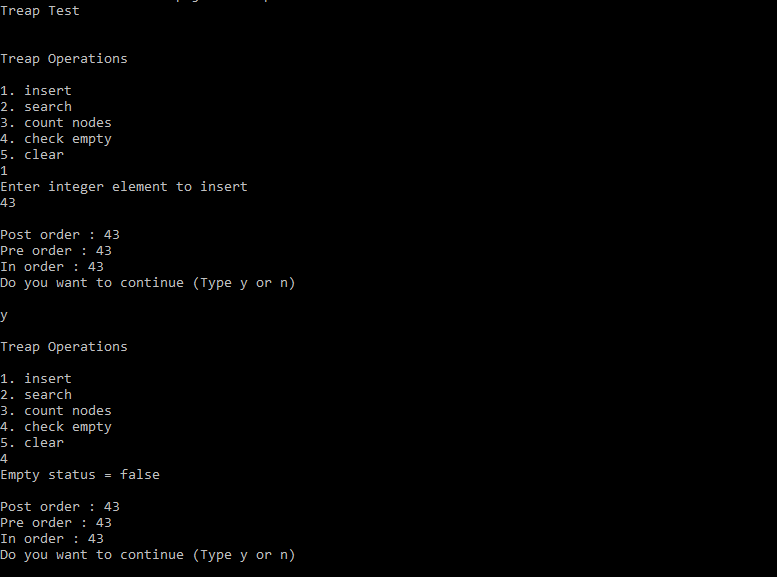Viewport: 777px width, 577px height.
Task: Click the typed menu choice '4' line
Action: 4,459
